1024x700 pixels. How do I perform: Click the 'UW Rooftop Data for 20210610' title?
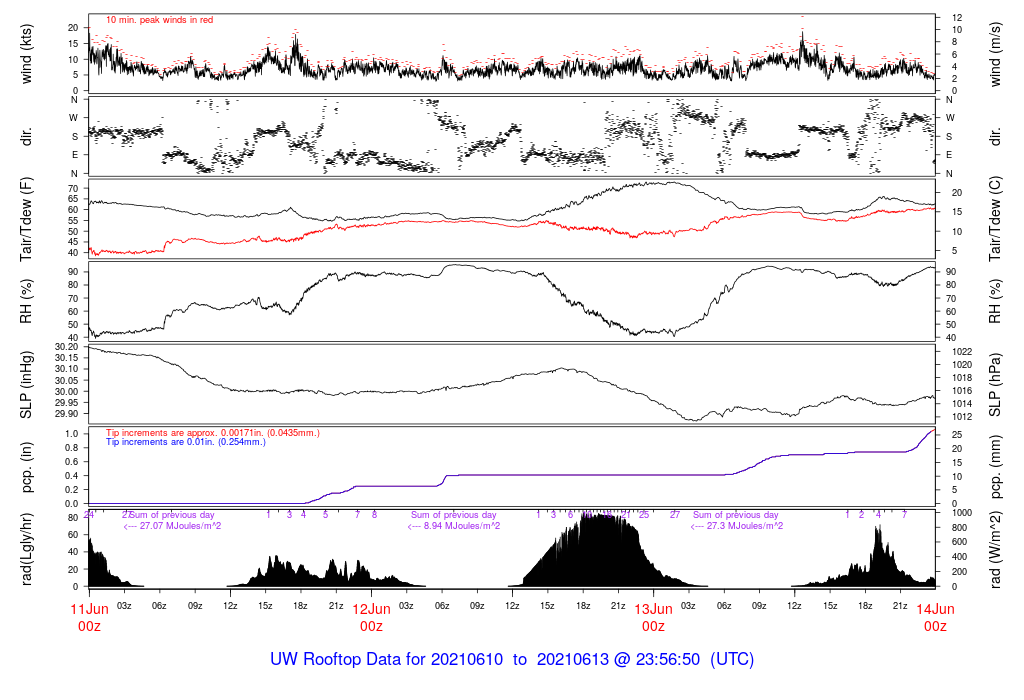point(387,660)
